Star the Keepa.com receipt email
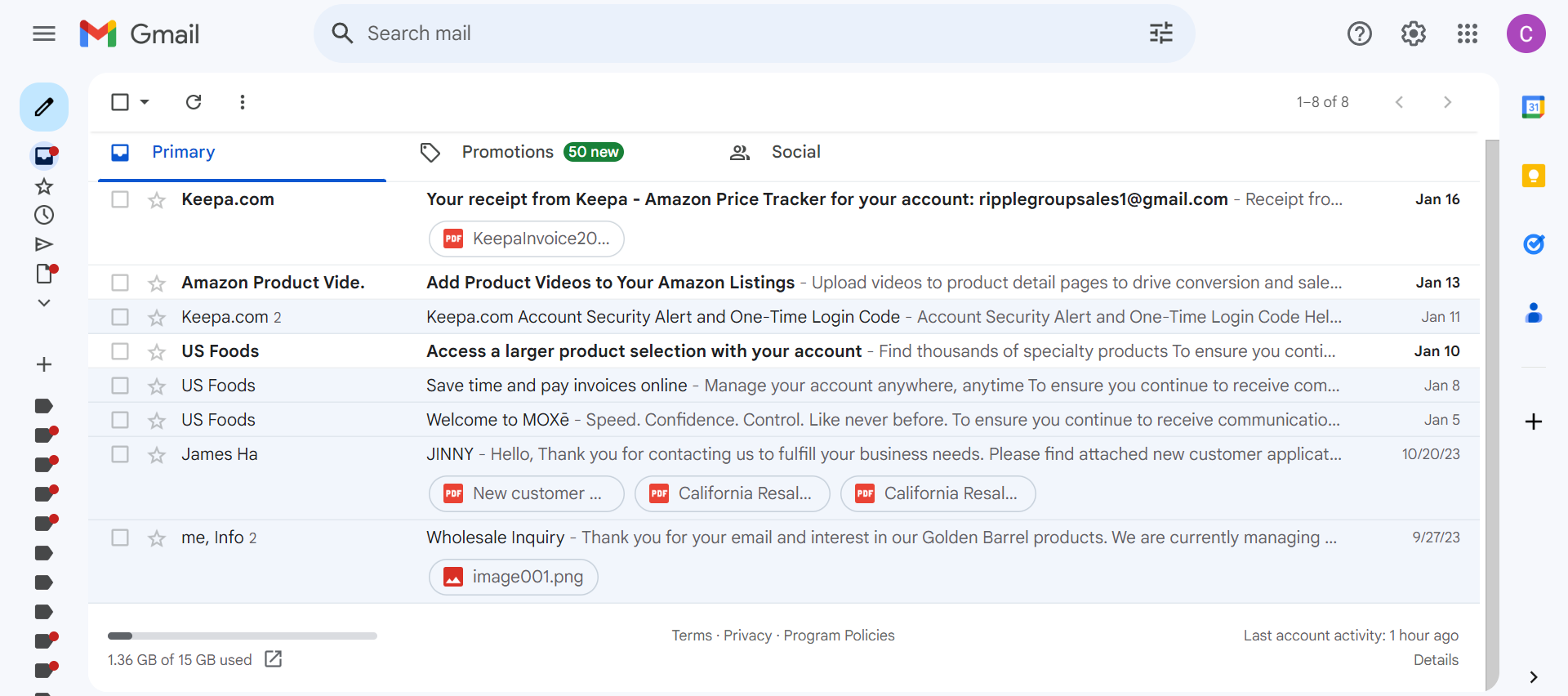The image size is (1568, 696). (x=157, y=199)
